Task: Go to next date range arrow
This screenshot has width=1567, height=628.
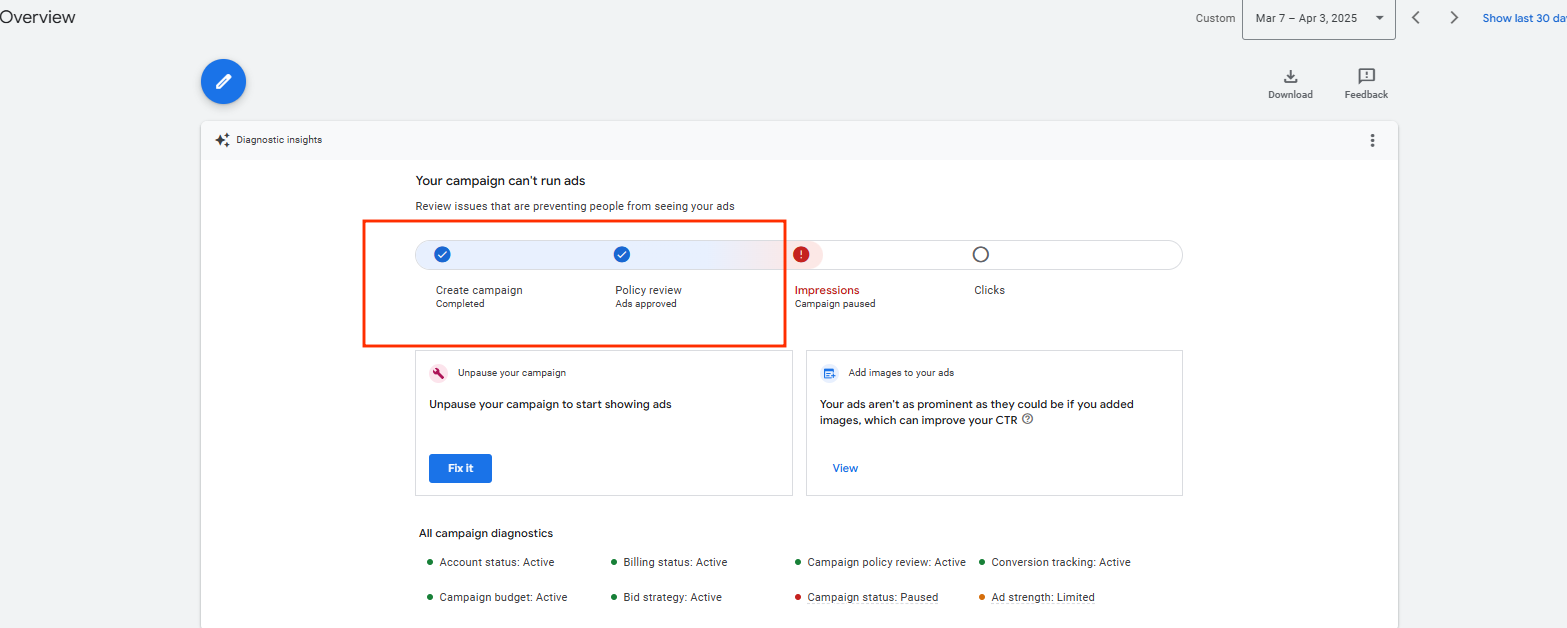Action: 1454,18
